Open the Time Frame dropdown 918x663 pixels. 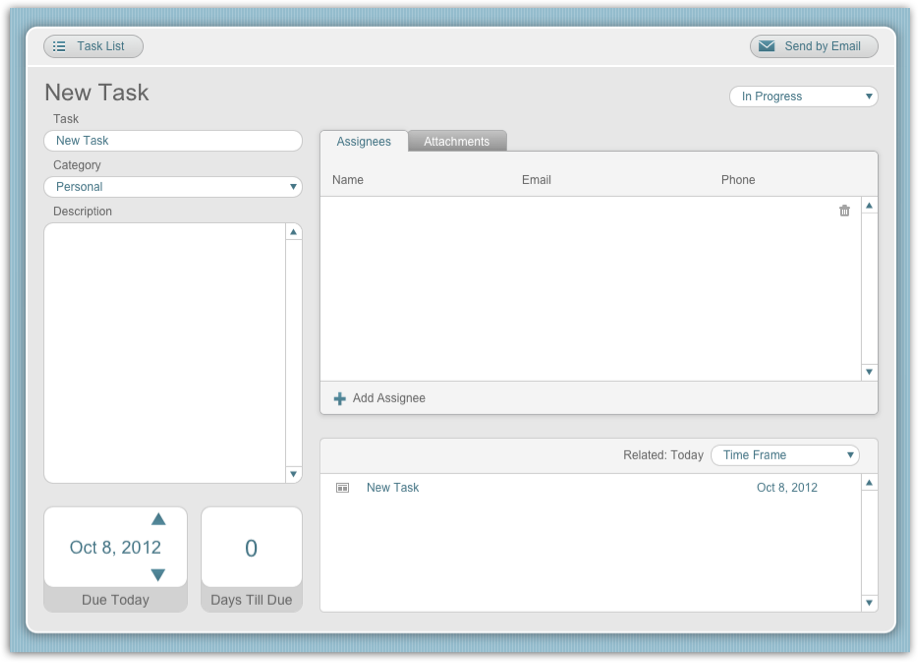784,454
